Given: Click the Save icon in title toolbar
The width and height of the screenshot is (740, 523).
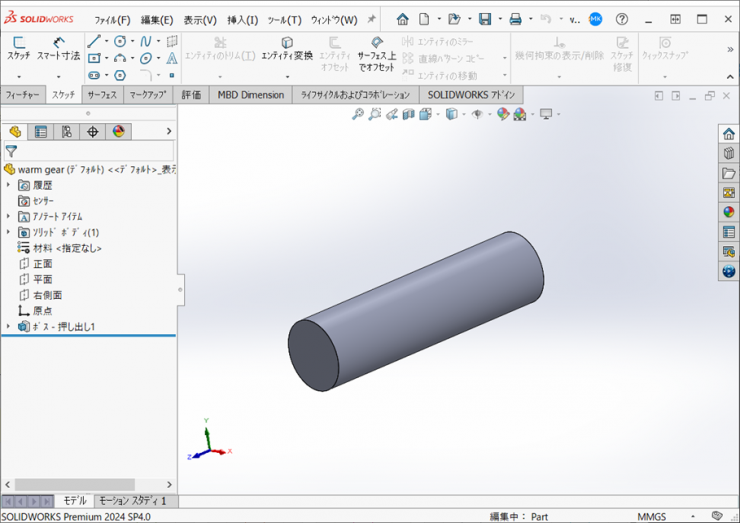Looking at the screenshot, I should (484, 19).
